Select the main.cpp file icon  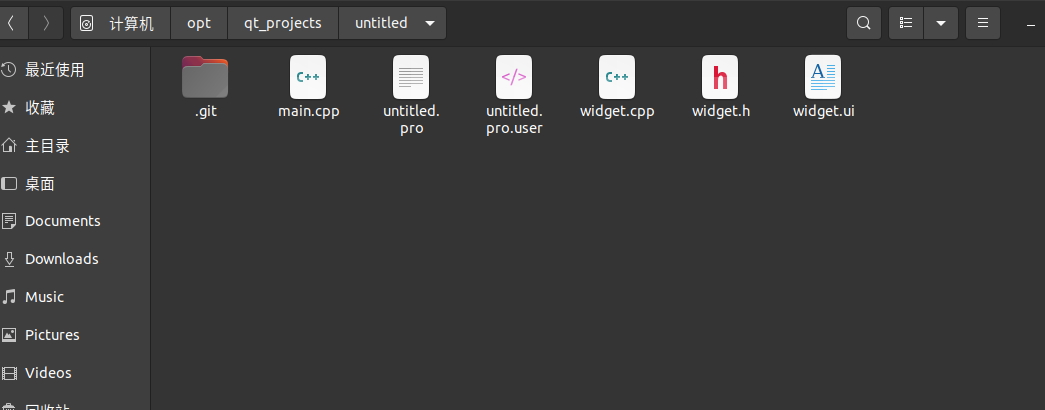point(308,77)
